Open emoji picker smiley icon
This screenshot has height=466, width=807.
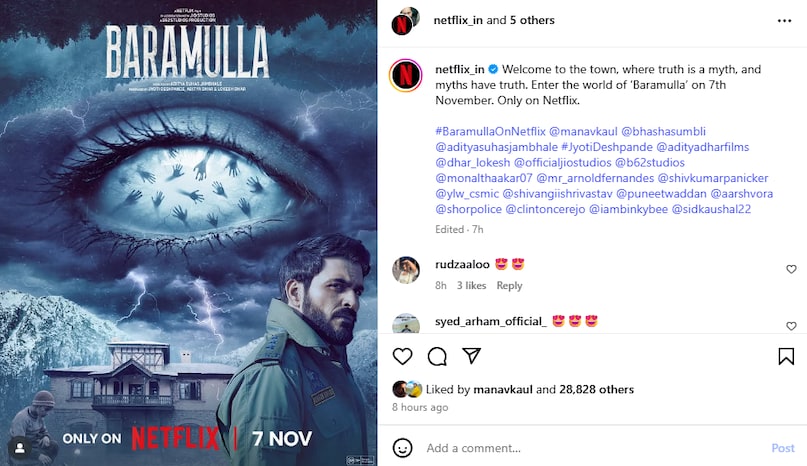pyautogui.click(x=402, y=447)
